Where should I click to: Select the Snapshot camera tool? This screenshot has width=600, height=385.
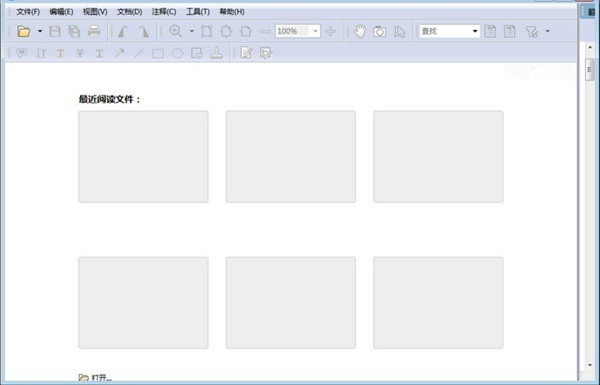tap(380, 31)
